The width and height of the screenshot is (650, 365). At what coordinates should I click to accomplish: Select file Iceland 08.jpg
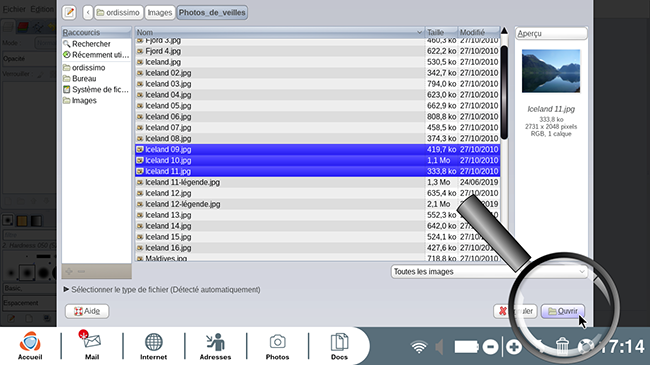click(318, 139)
